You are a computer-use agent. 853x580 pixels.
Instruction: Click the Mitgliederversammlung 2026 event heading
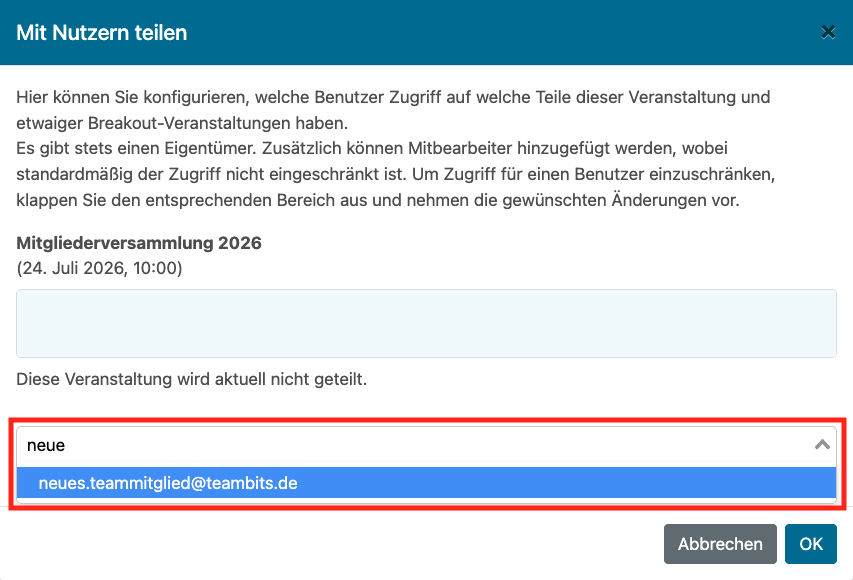pos(139,243)
